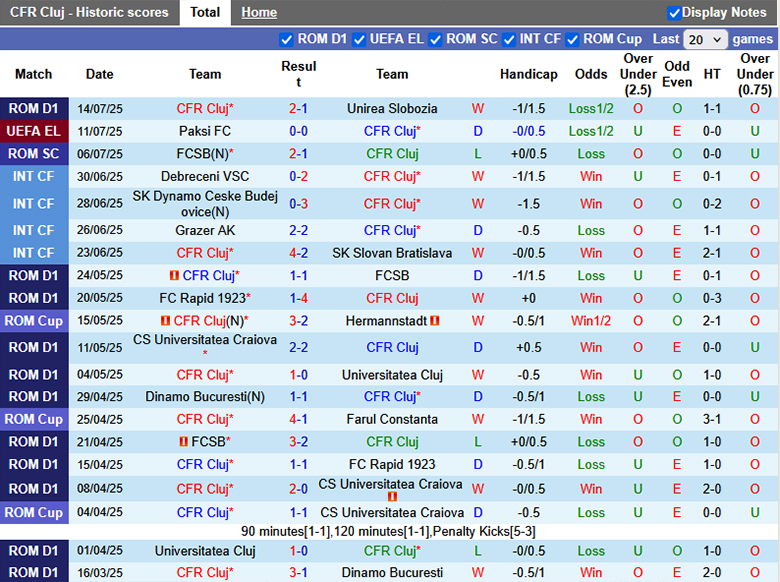780x582 pixels.
Task: Switch to the Total tab
Action: [205, 12]
